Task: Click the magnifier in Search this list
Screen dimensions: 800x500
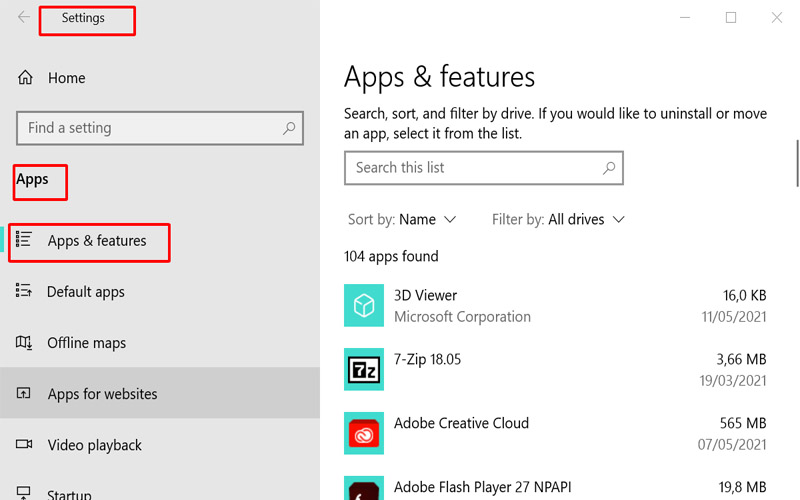Action: pos(608,168)
